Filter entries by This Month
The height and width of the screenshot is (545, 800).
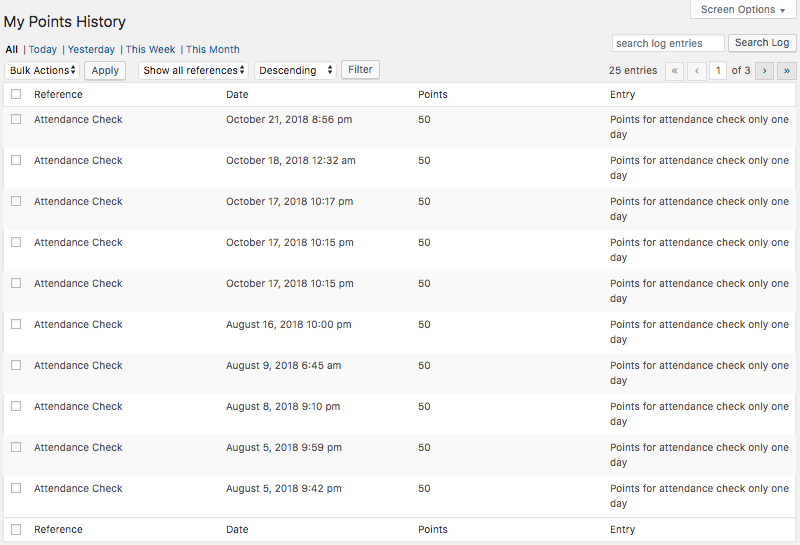click(213, 49)
